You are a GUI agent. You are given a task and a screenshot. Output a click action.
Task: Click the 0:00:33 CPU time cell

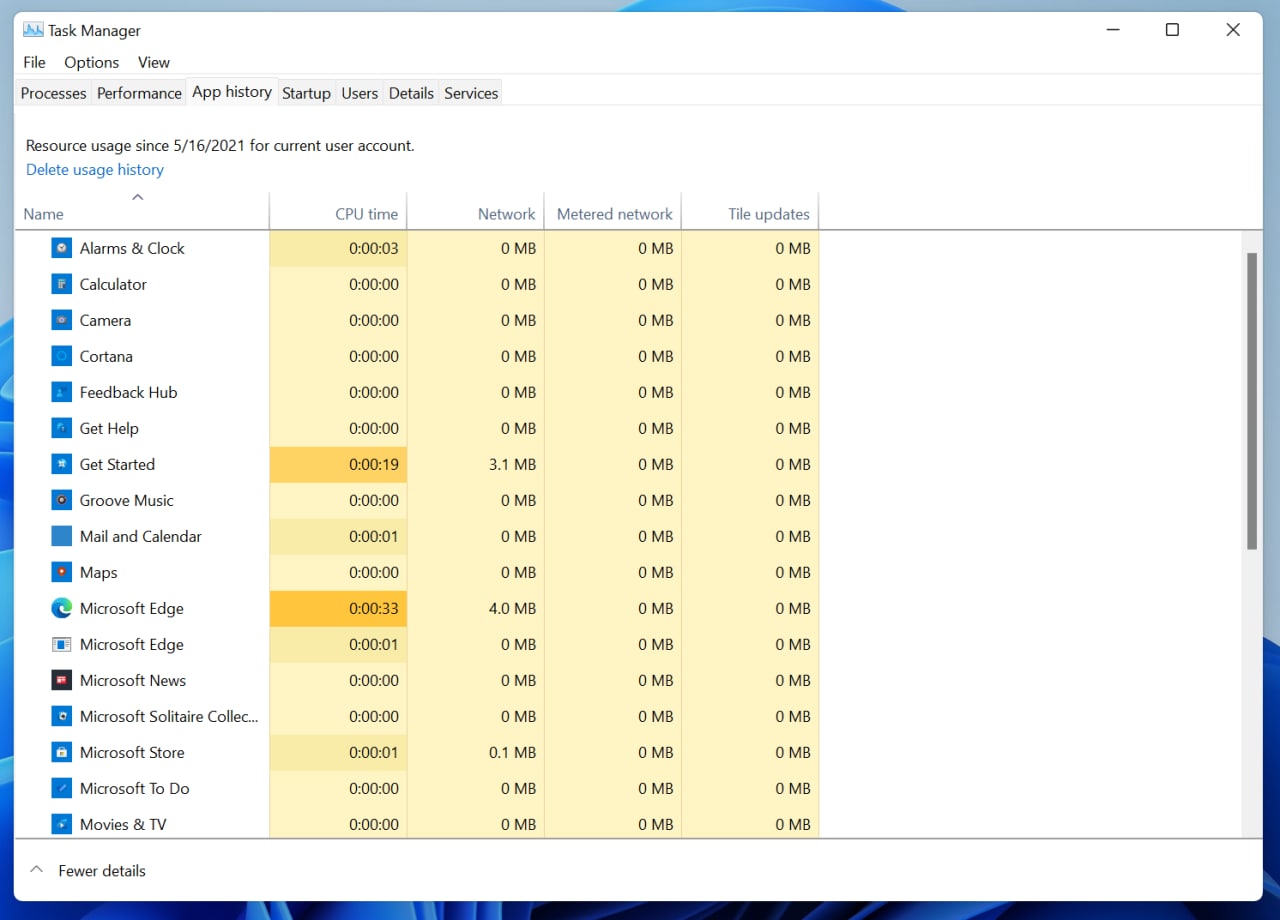[338, 608]
